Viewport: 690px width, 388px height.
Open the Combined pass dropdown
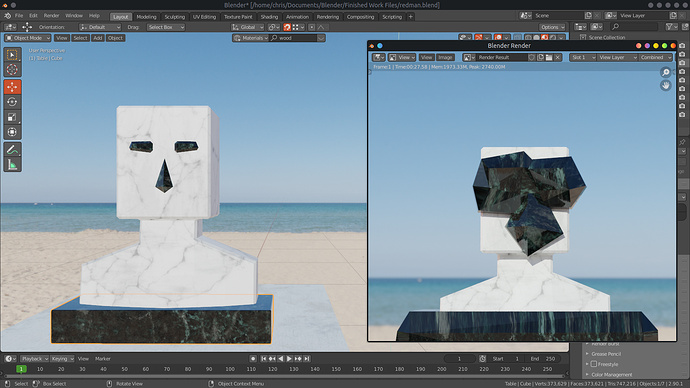[x=656, y=58]
